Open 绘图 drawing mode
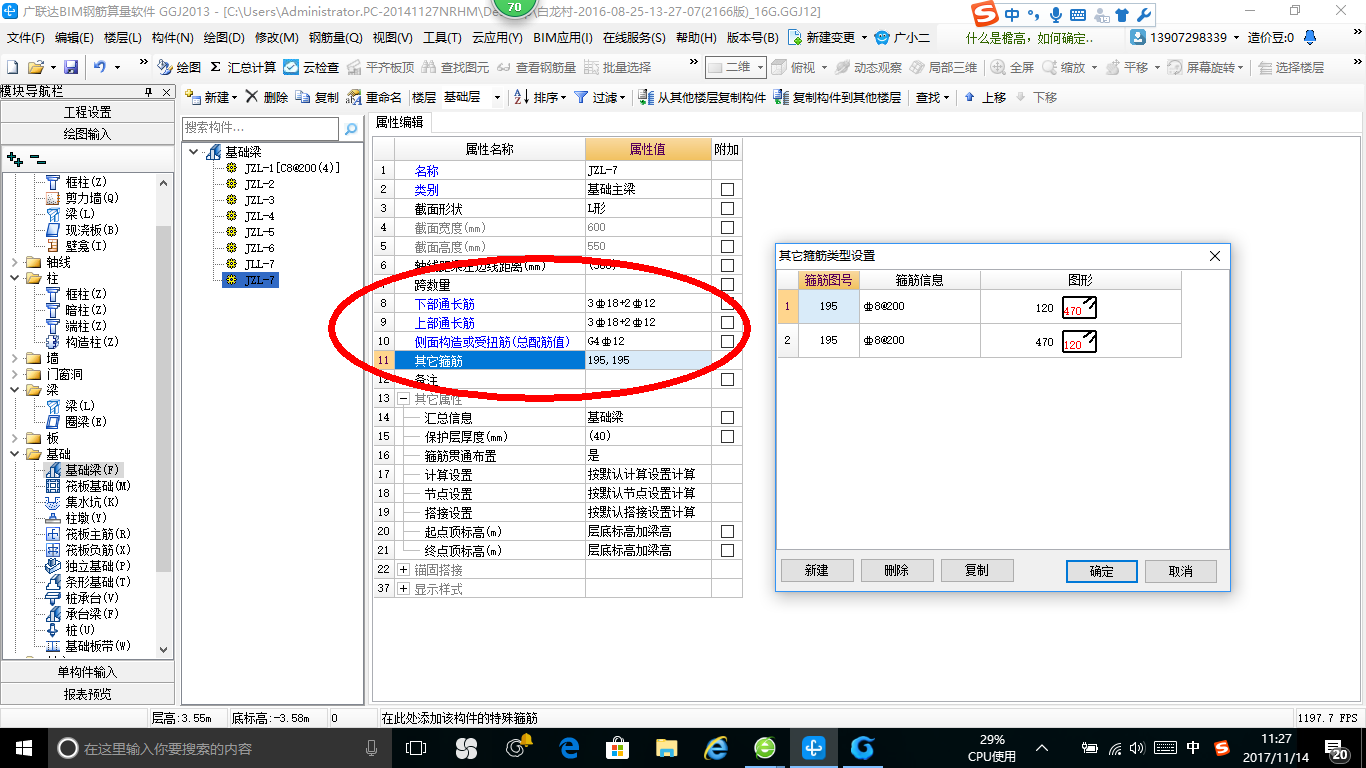Image resolution: width=1366 pixels, height=768 pixels. point(179,67)
